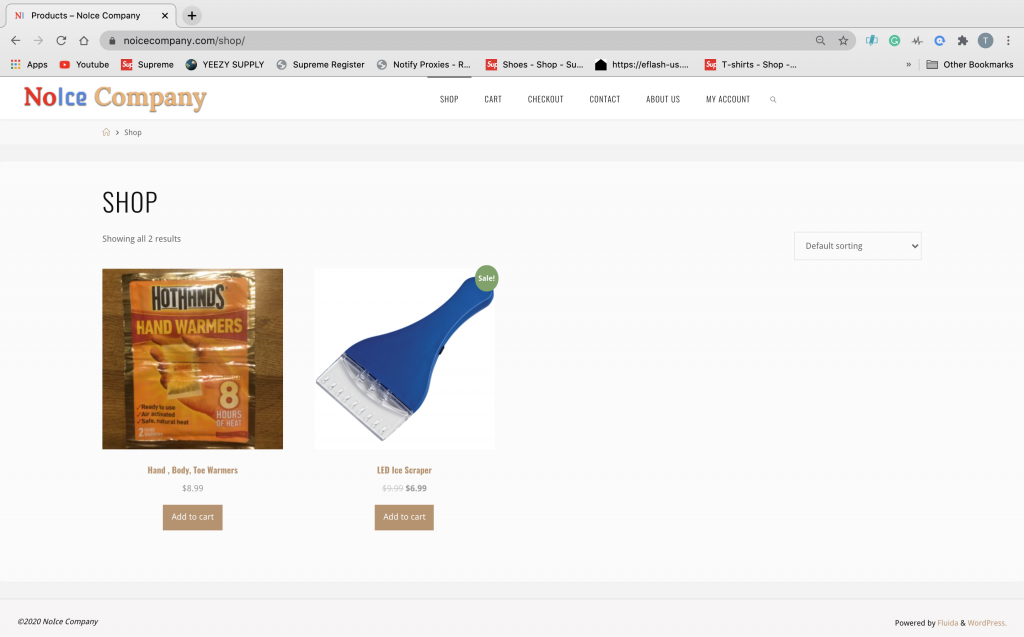Screen dimensions: 1024x637
Task: Bookmark this page with star icon
Action: click(843, 41)
